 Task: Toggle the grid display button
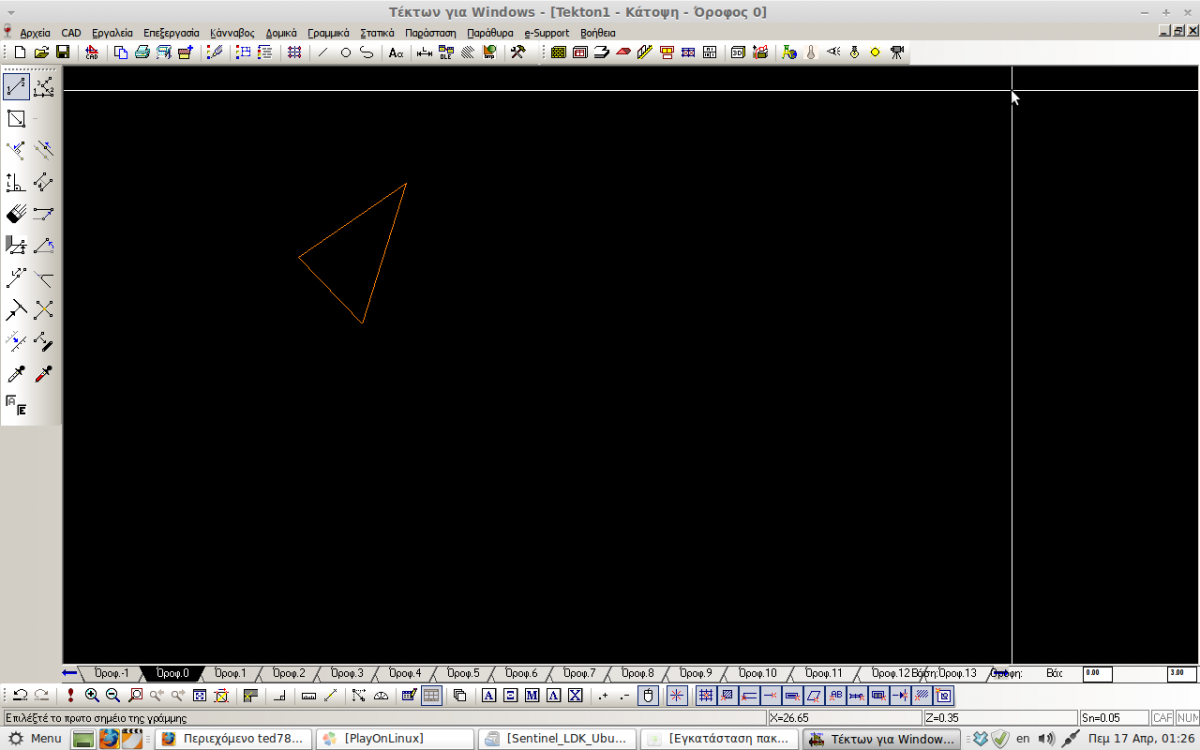tap(431, 695)
